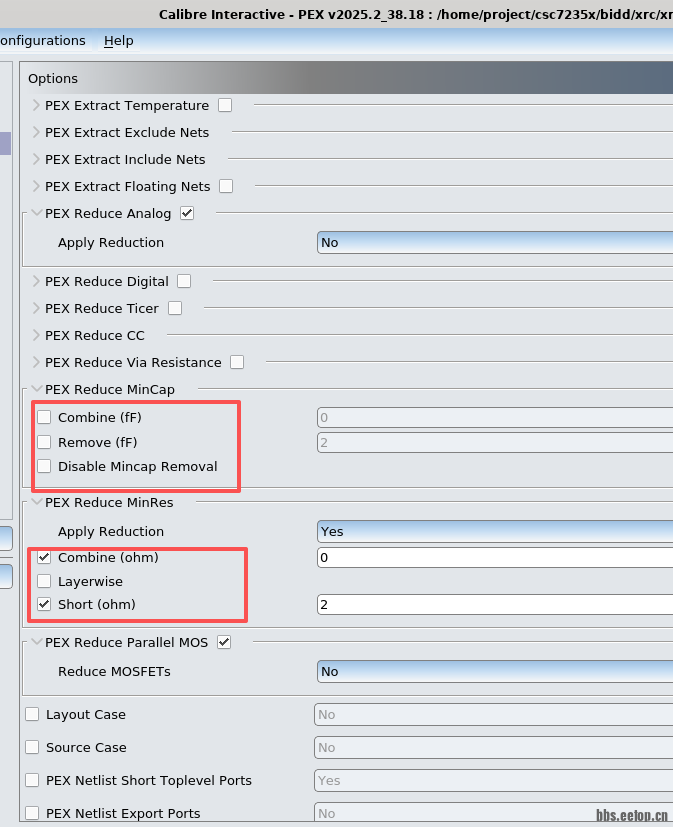Open Apply Reduction dropdown under PEX Reduce Analog

coord(495,242)
